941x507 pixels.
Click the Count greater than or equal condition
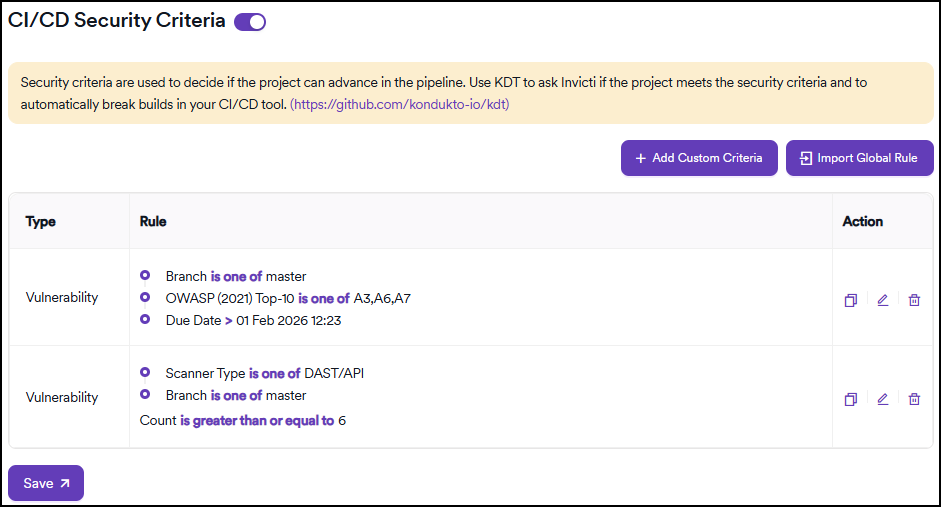coord(243,421)
